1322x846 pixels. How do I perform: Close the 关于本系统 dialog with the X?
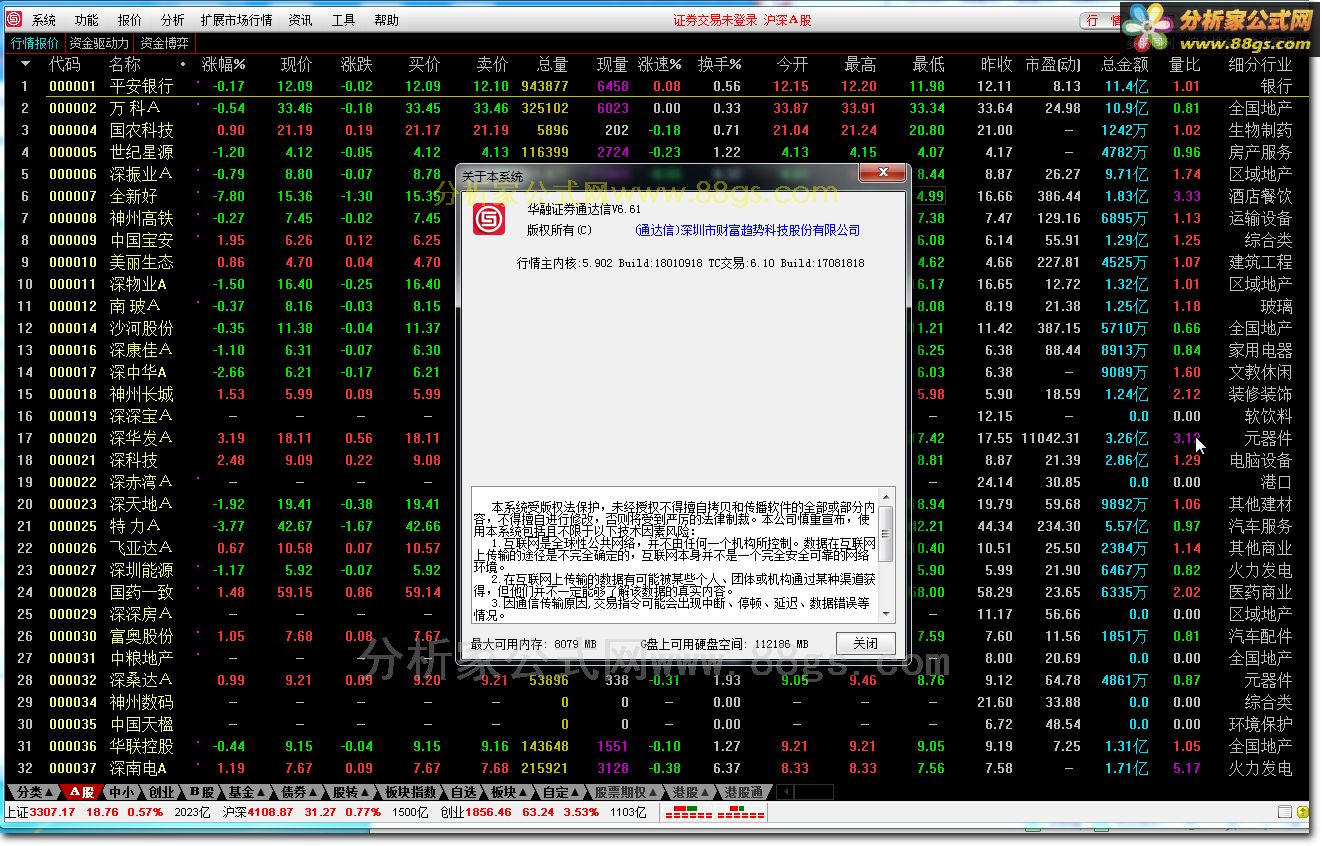click(x=882, y=174)
